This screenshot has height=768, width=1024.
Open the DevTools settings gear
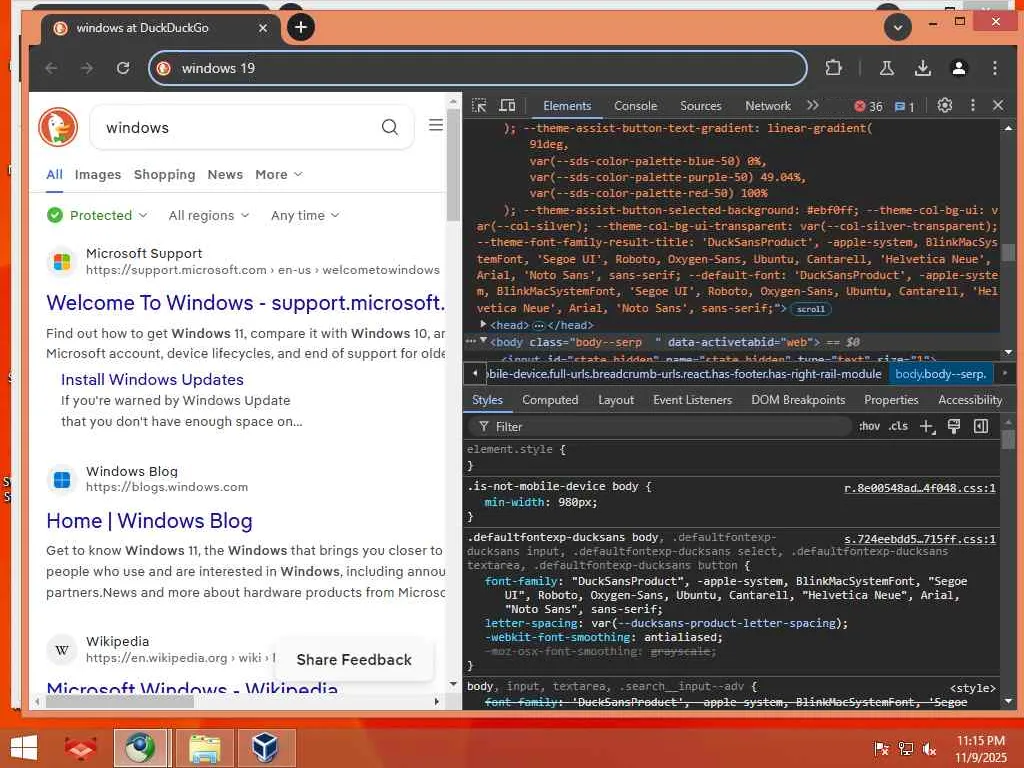pos(944,105)
